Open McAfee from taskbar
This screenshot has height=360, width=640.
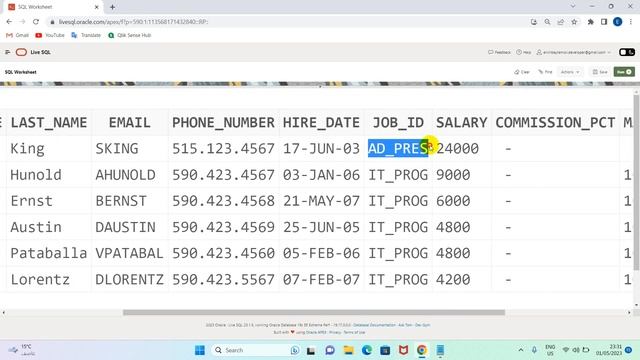(403, 350)
